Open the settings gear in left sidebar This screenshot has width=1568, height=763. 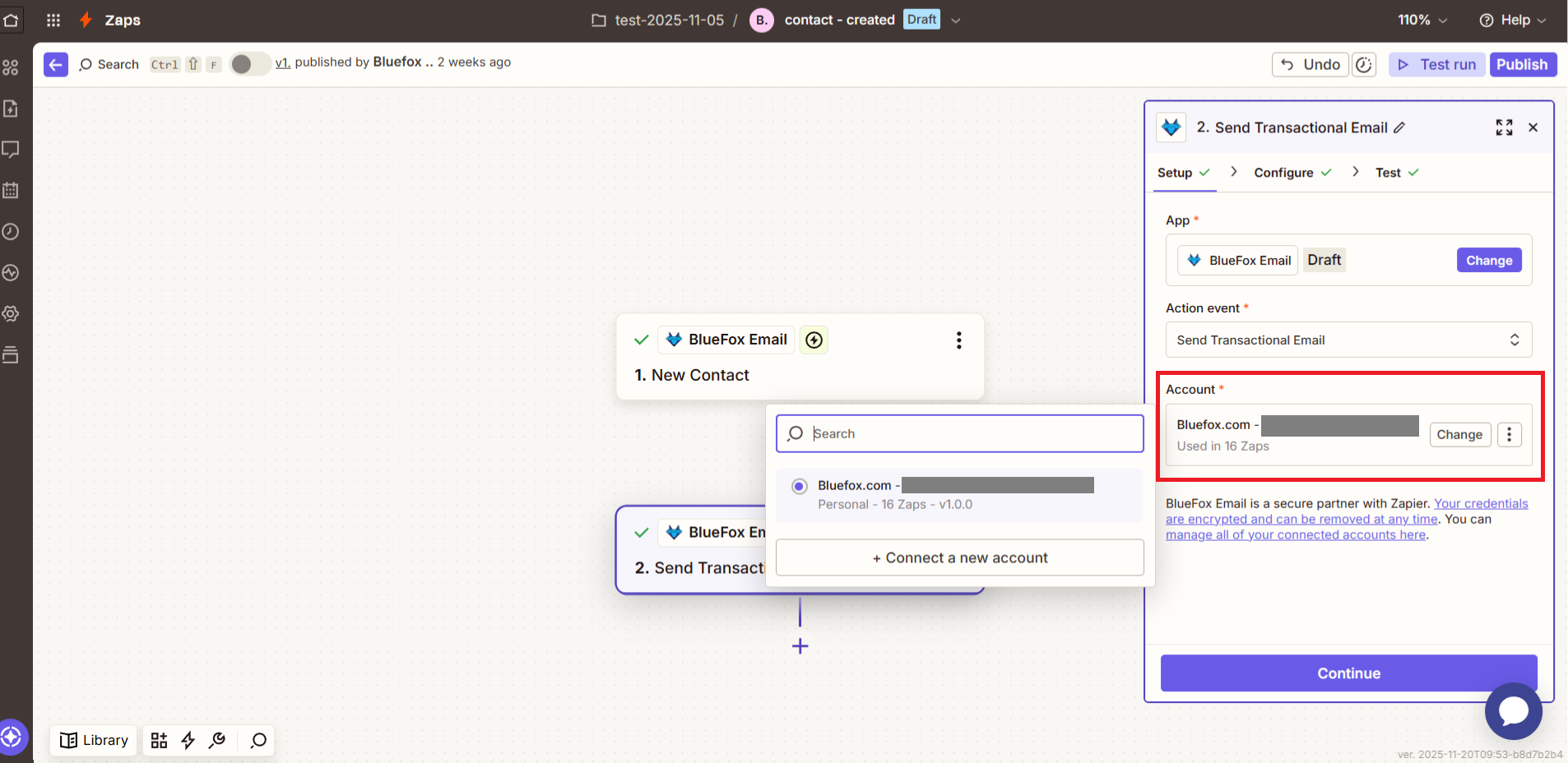click(x=12, y=313)
